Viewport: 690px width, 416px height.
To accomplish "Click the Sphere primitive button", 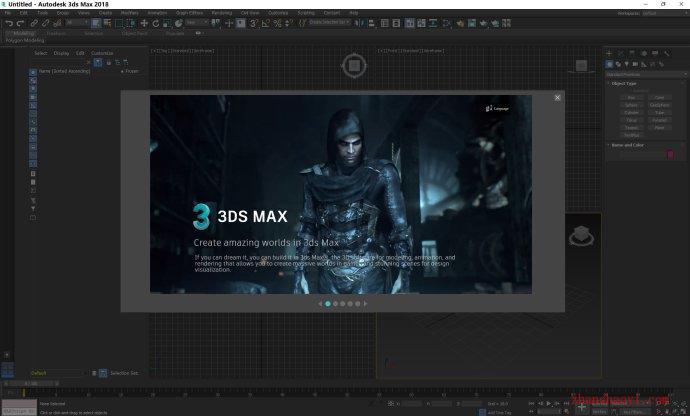I will [x=631, y=105].
